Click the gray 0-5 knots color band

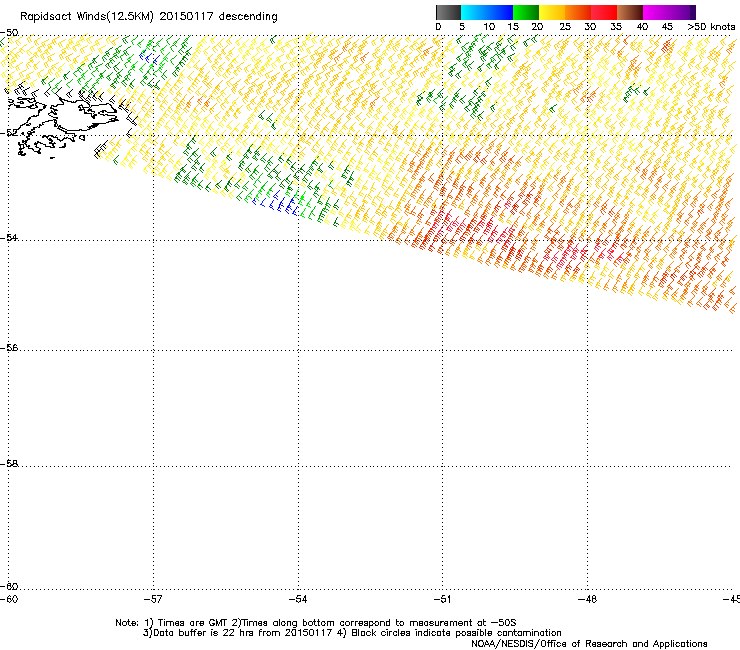(x=448, y=12)
